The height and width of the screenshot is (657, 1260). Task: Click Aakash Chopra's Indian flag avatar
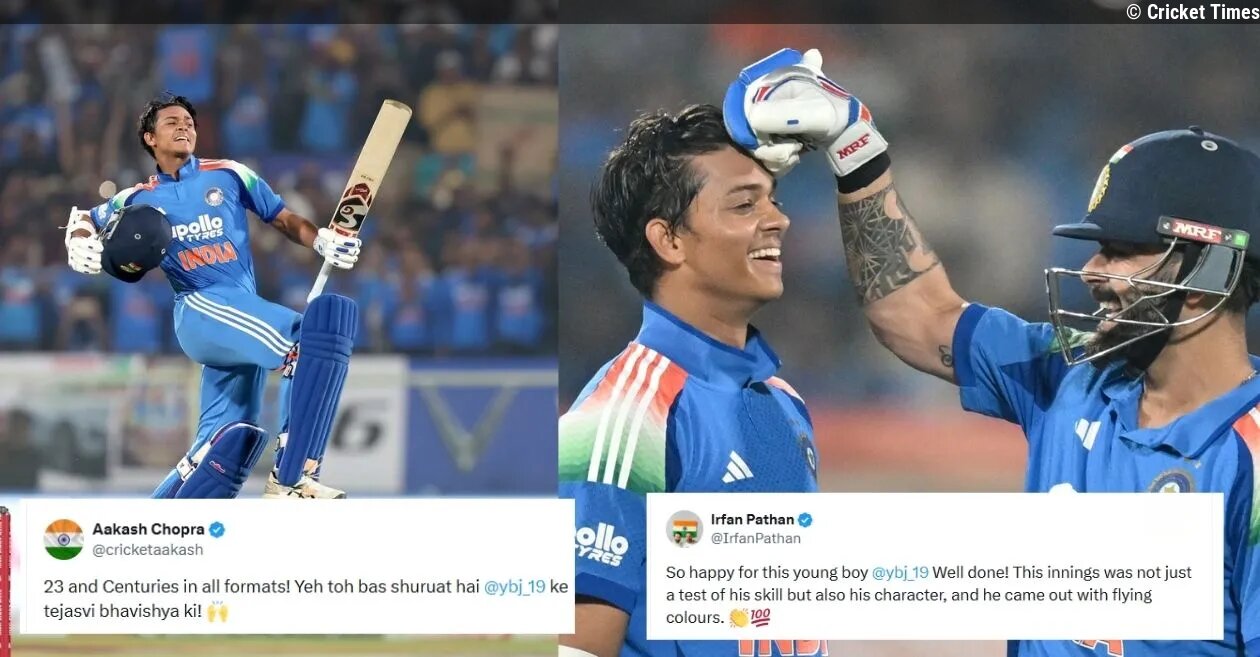(64, 539)
